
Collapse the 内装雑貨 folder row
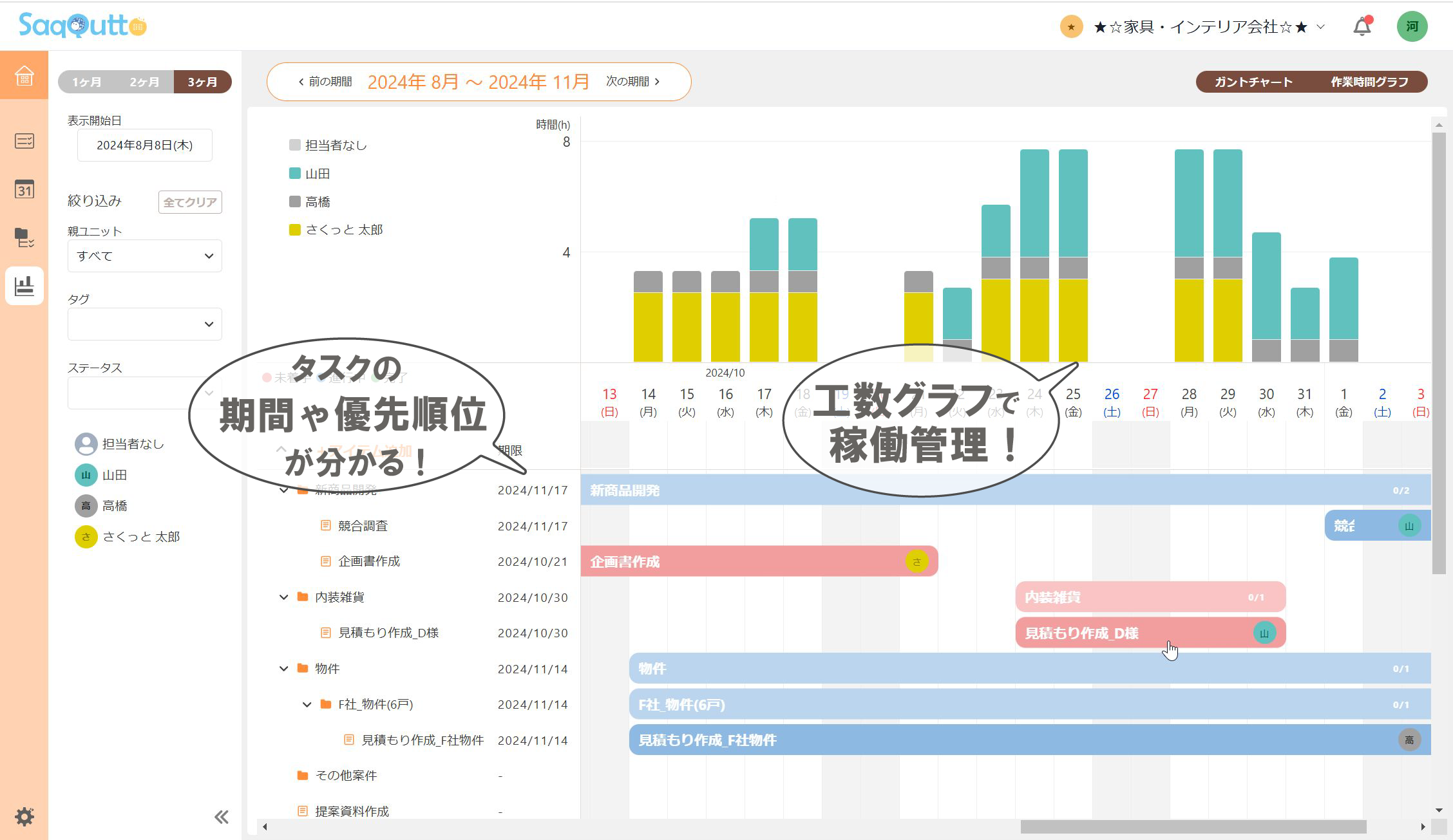(283, 597)
